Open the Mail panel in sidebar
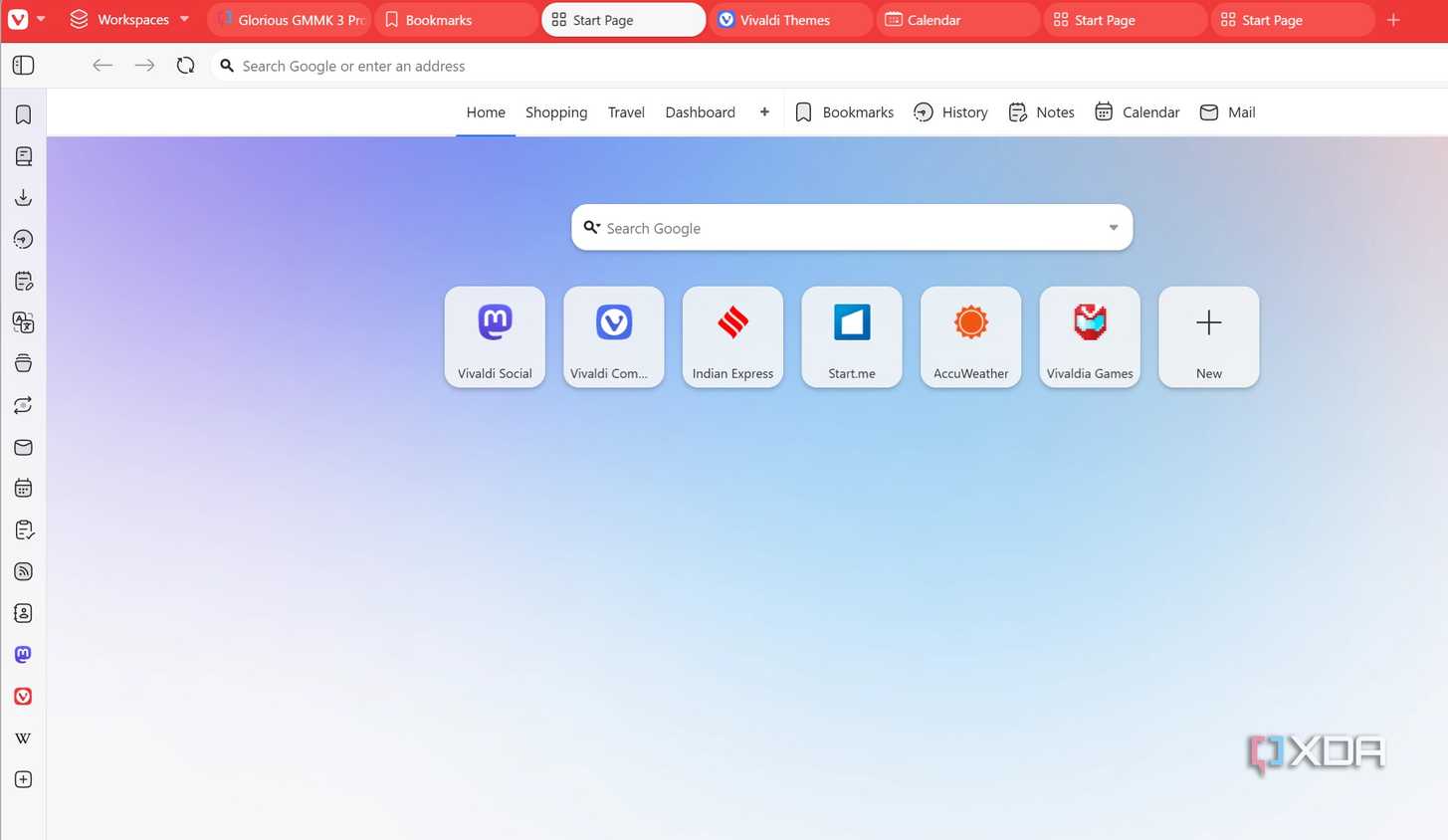Image resolution: width=1448 pixels, height=840 pixels. pos(23,447)
